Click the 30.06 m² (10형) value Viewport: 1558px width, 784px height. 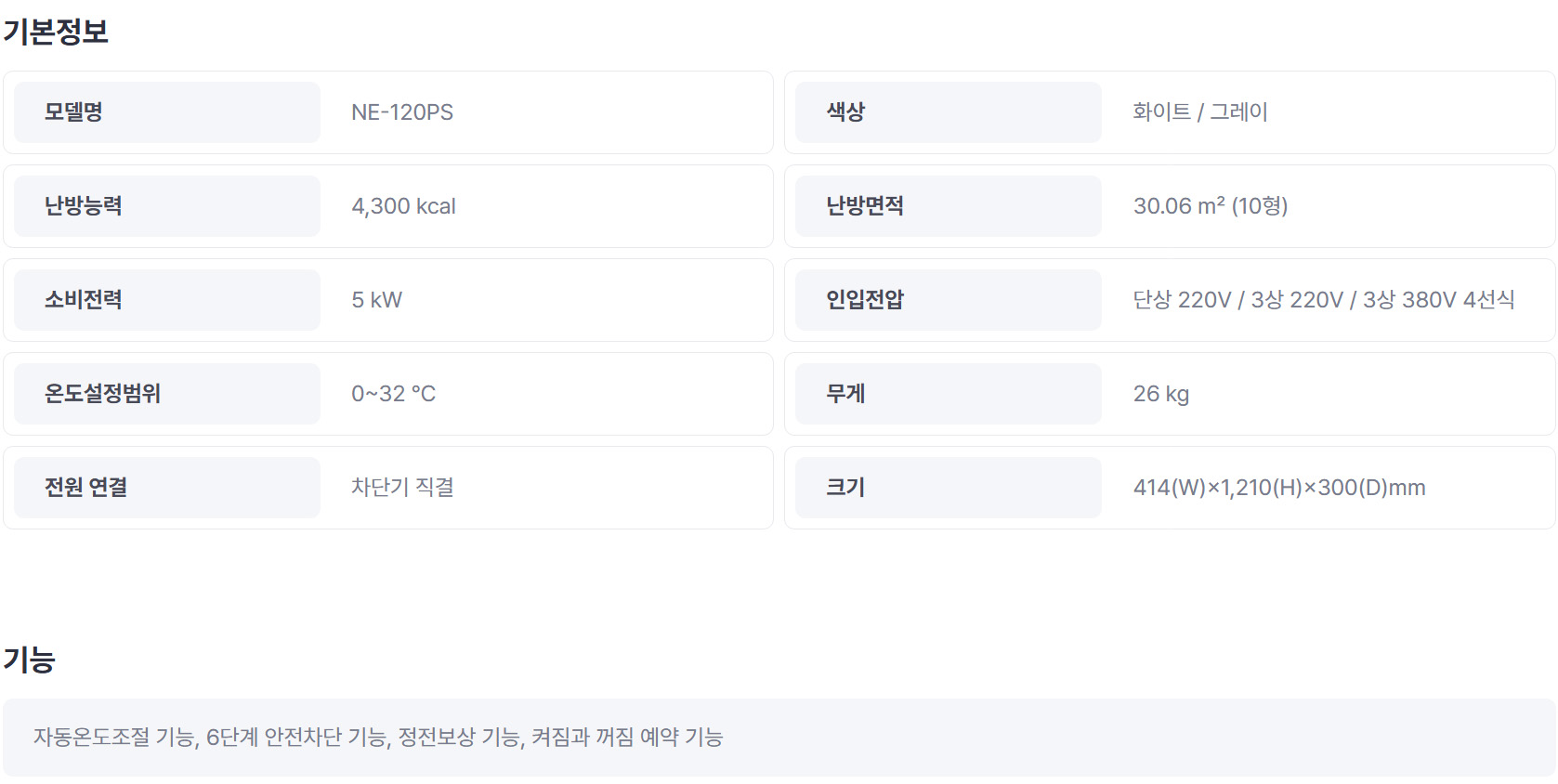[1211, 206]
